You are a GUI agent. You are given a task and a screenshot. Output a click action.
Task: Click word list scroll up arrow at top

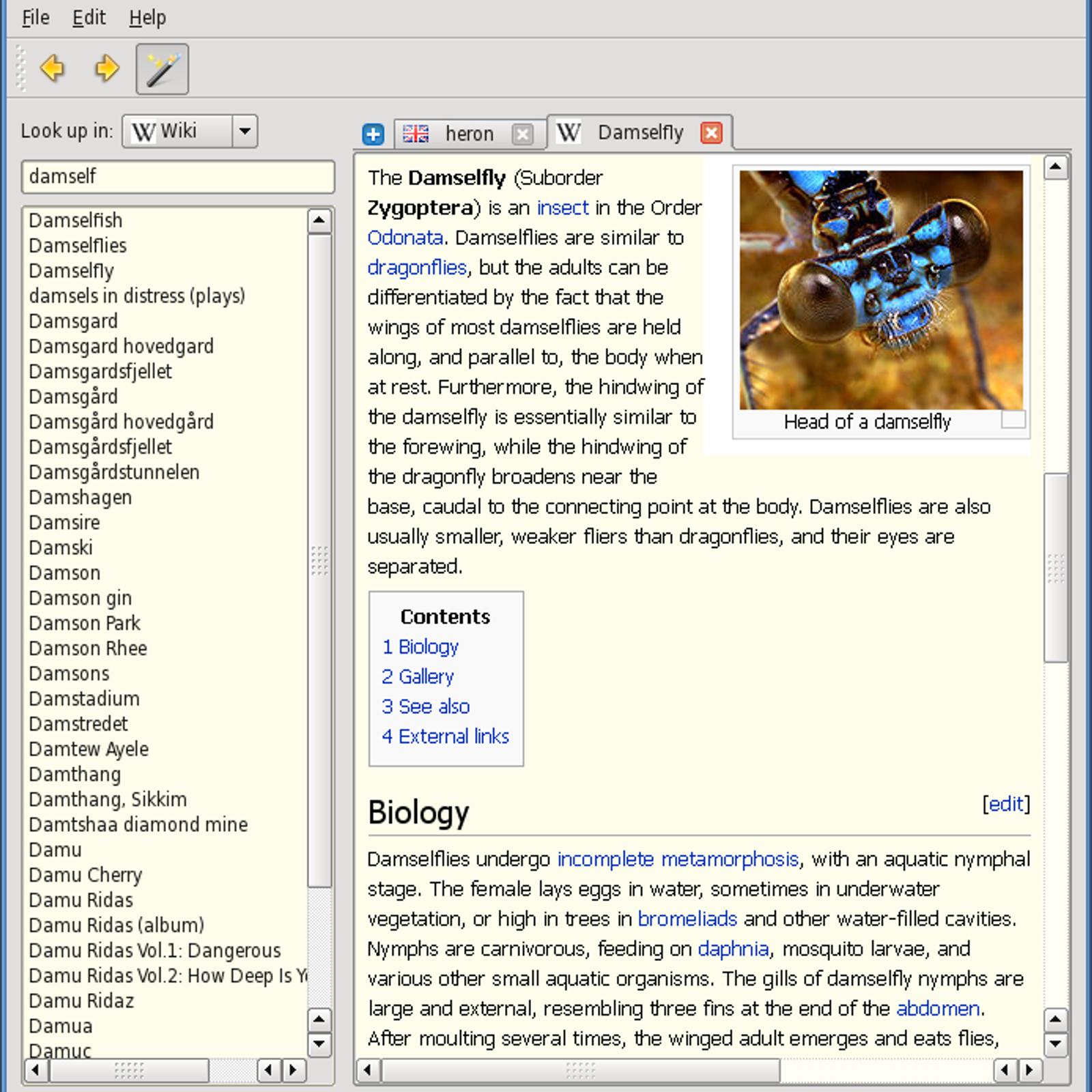[319, 221]
